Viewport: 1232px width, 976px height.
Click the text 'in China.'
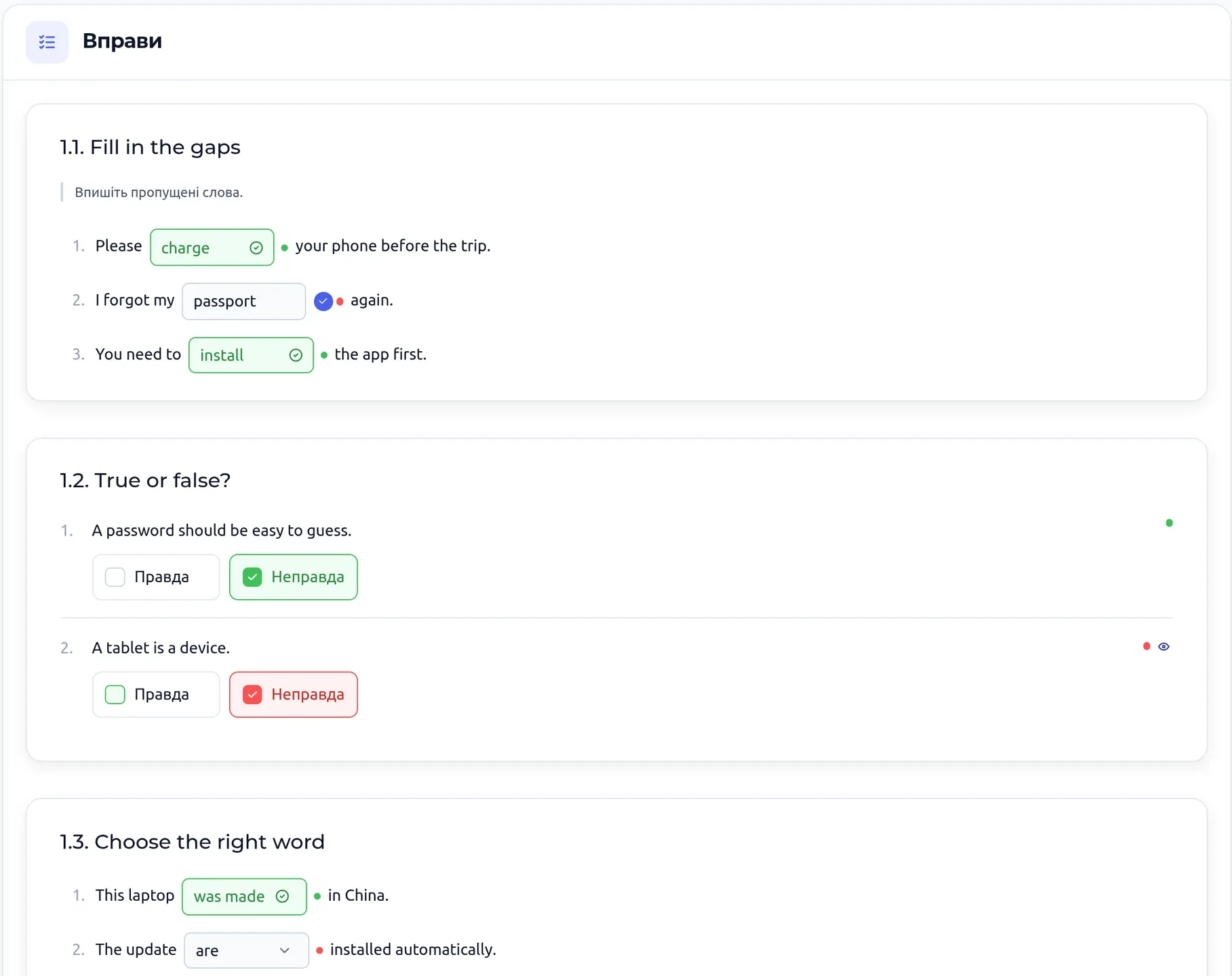click(358, 895)
